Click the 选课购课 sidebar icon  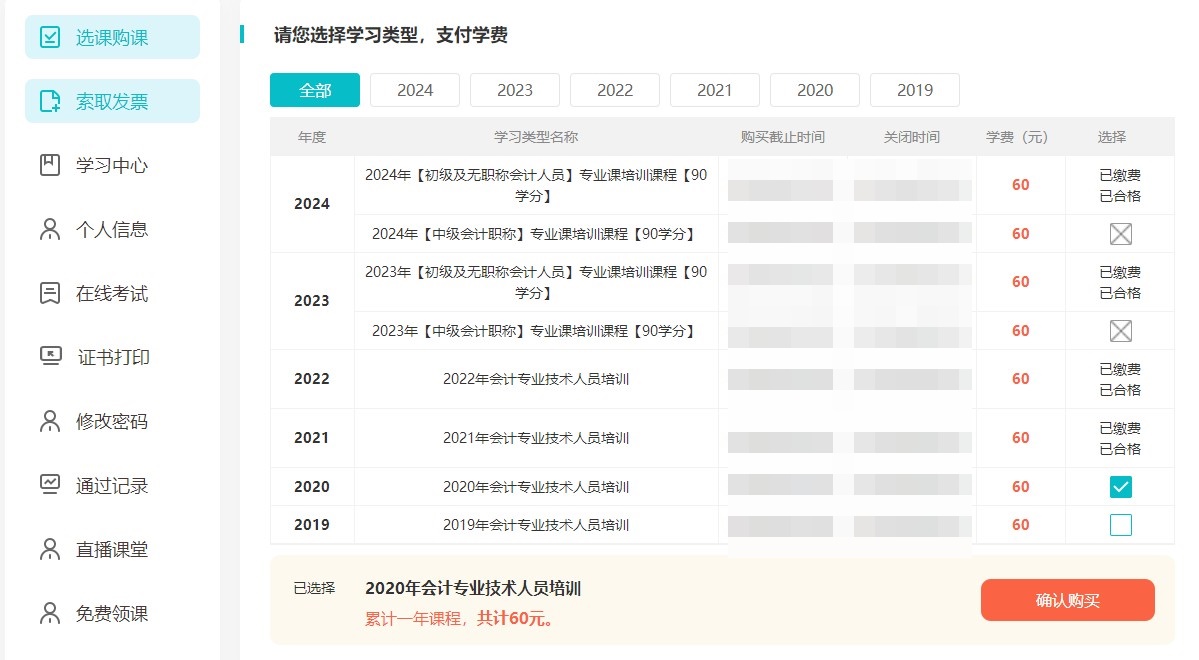[49, 37]
